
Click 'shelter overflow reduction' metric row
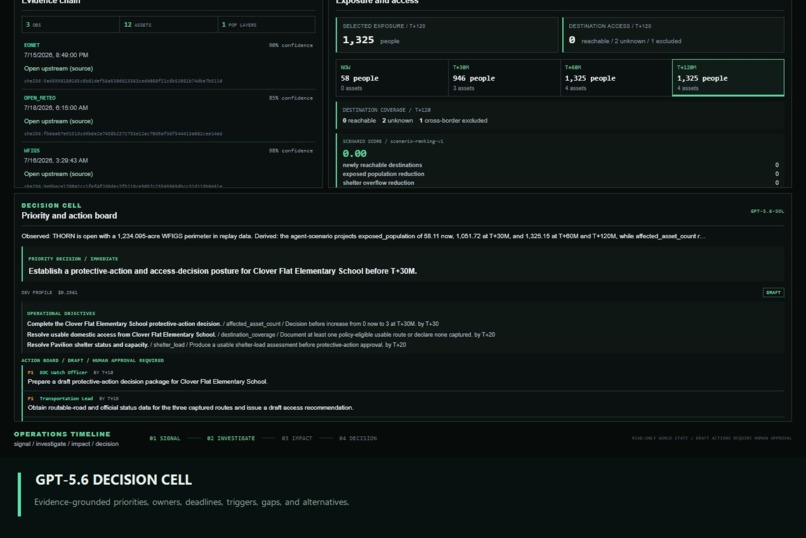560,182
